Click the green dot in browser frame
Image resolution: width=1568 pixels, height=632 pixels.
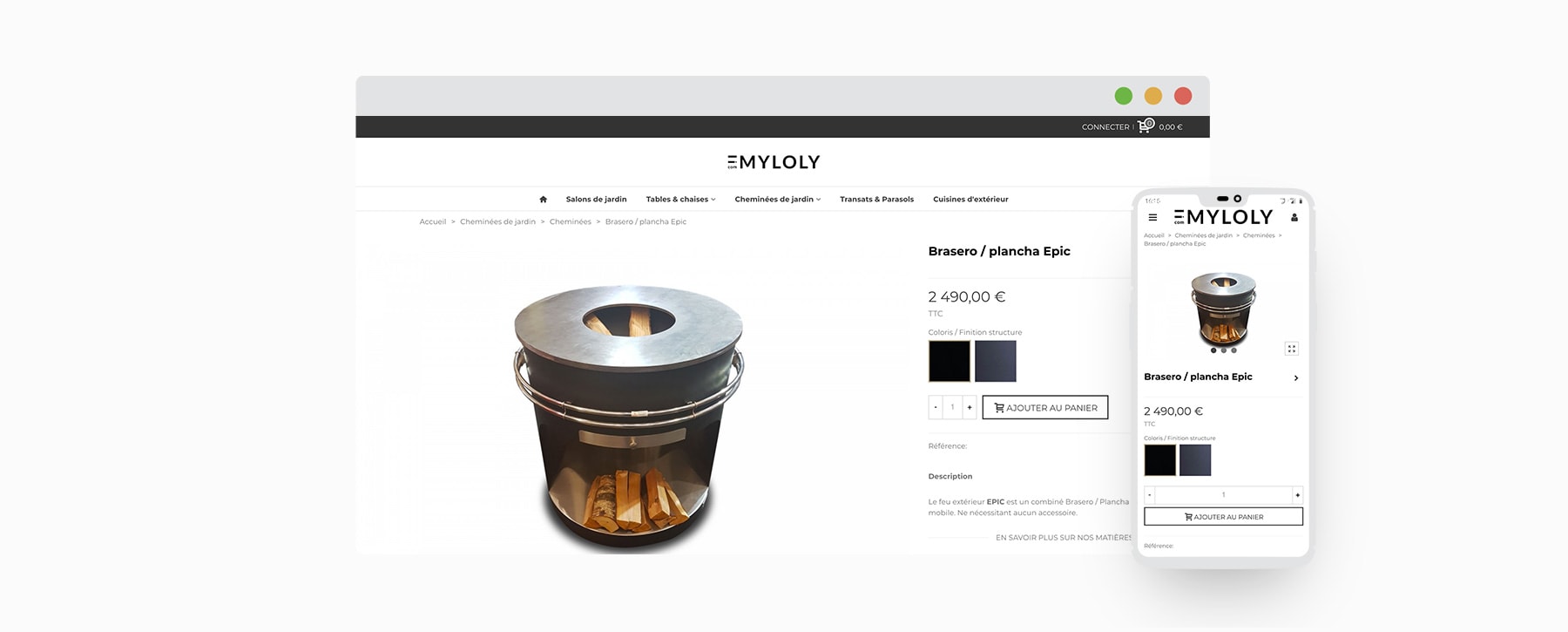click(1124, 96)
